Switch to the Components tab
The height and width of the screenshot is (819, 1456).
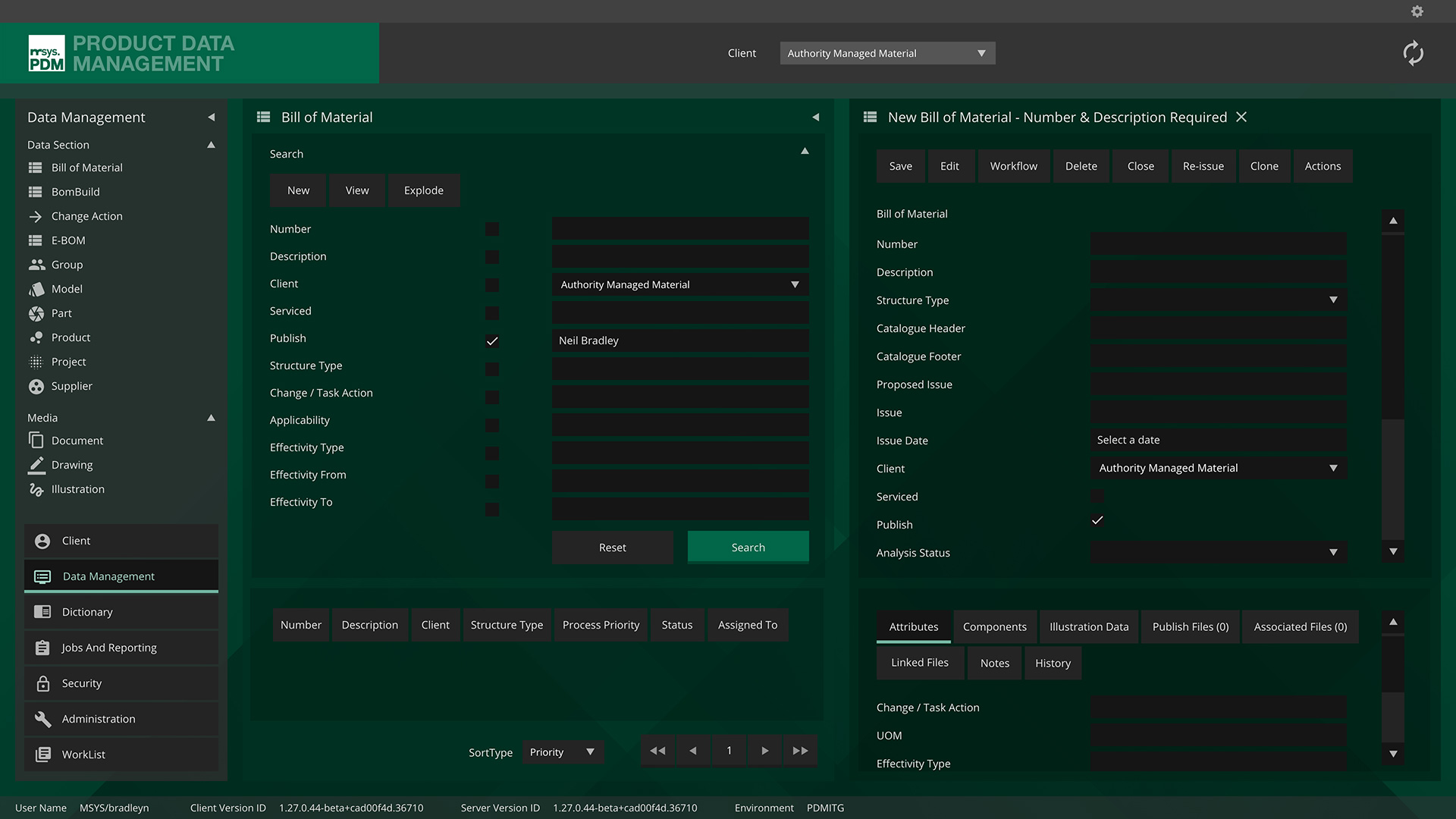click(x=994, y=627)
